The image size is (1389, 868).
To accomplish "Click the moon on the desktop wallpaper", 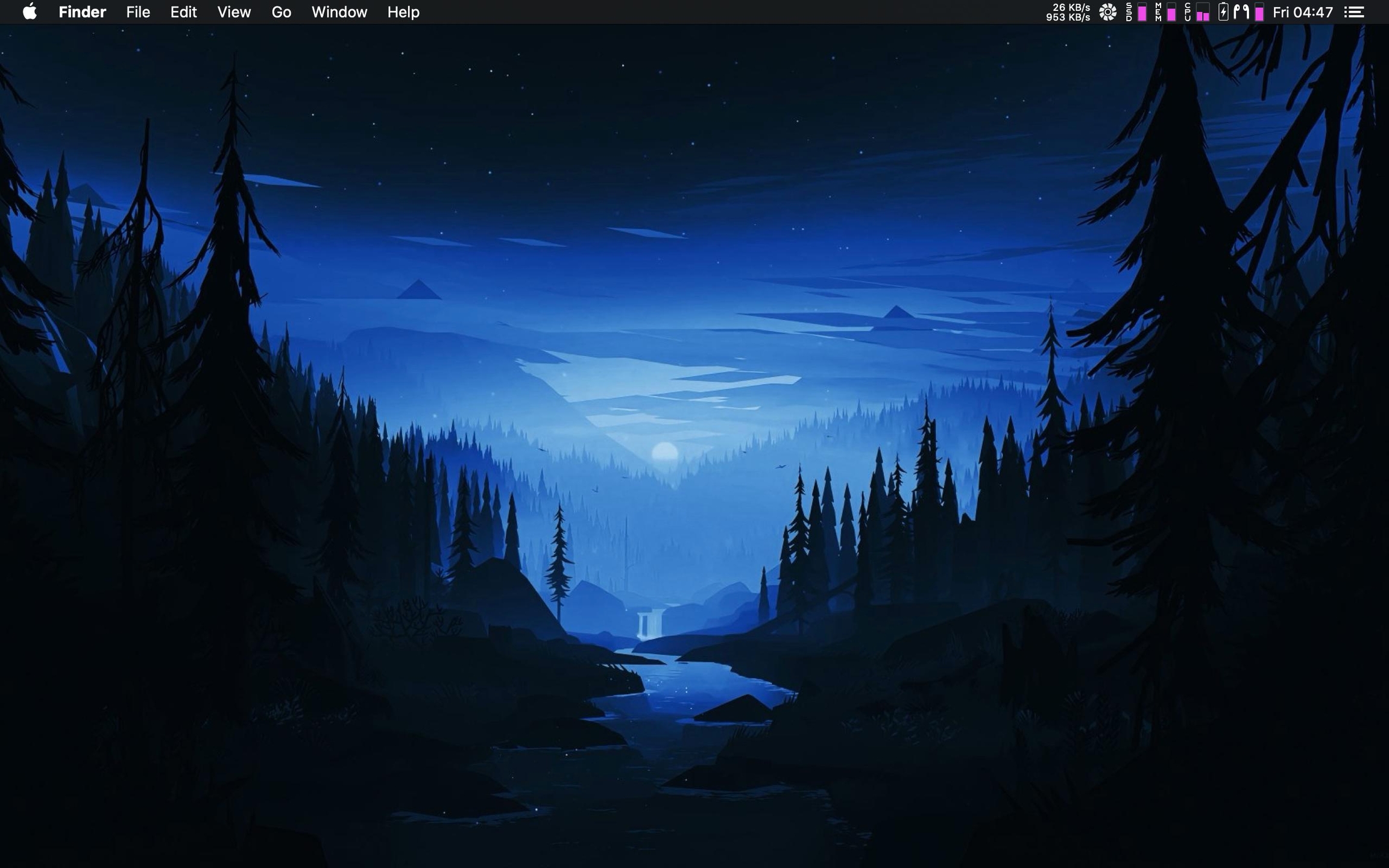I will click(x=664, y=452).
